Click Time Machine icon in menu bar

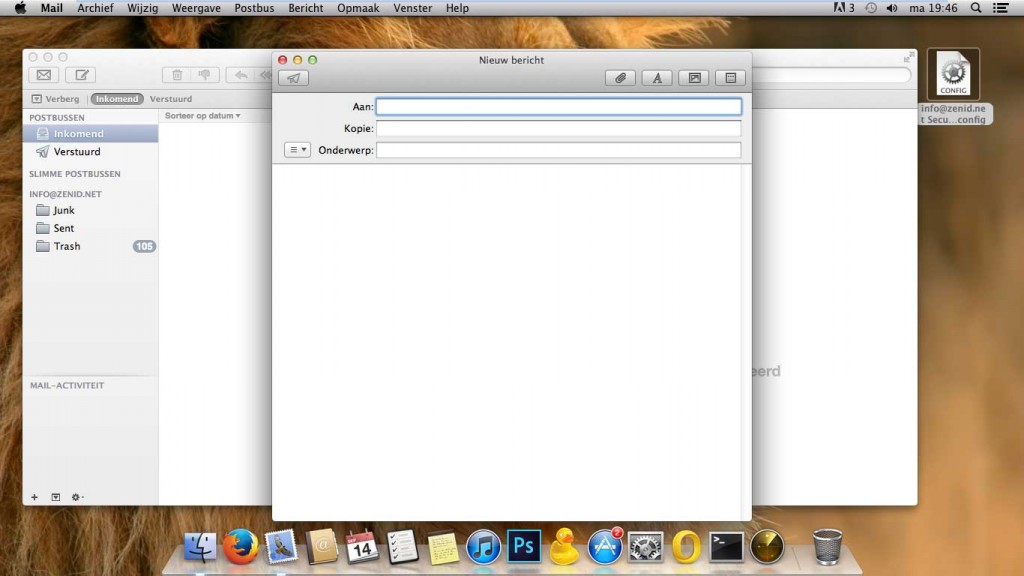(x=871, y=8)
